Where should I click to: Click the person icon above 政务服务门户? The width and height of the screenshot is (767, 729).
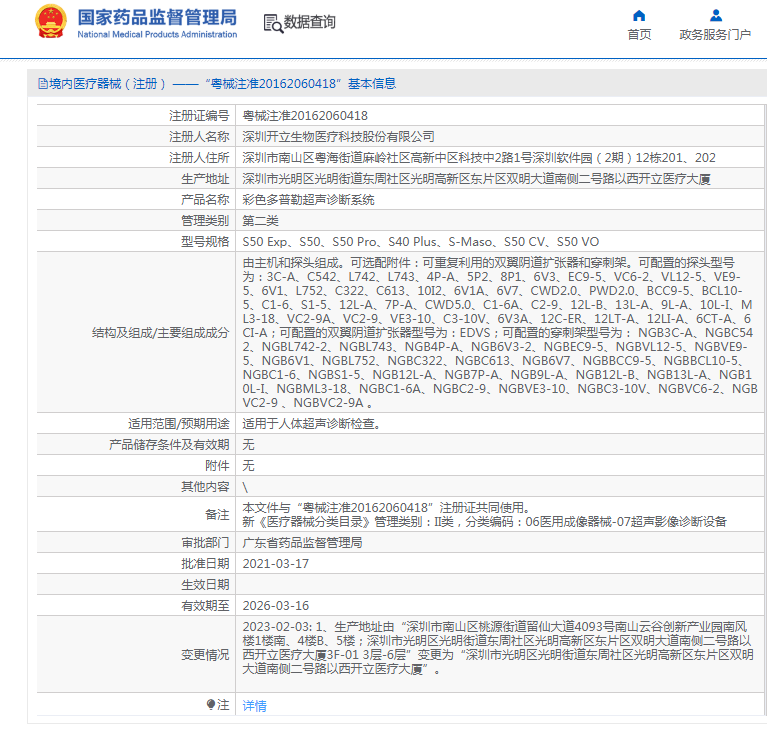tap(715, 15)
